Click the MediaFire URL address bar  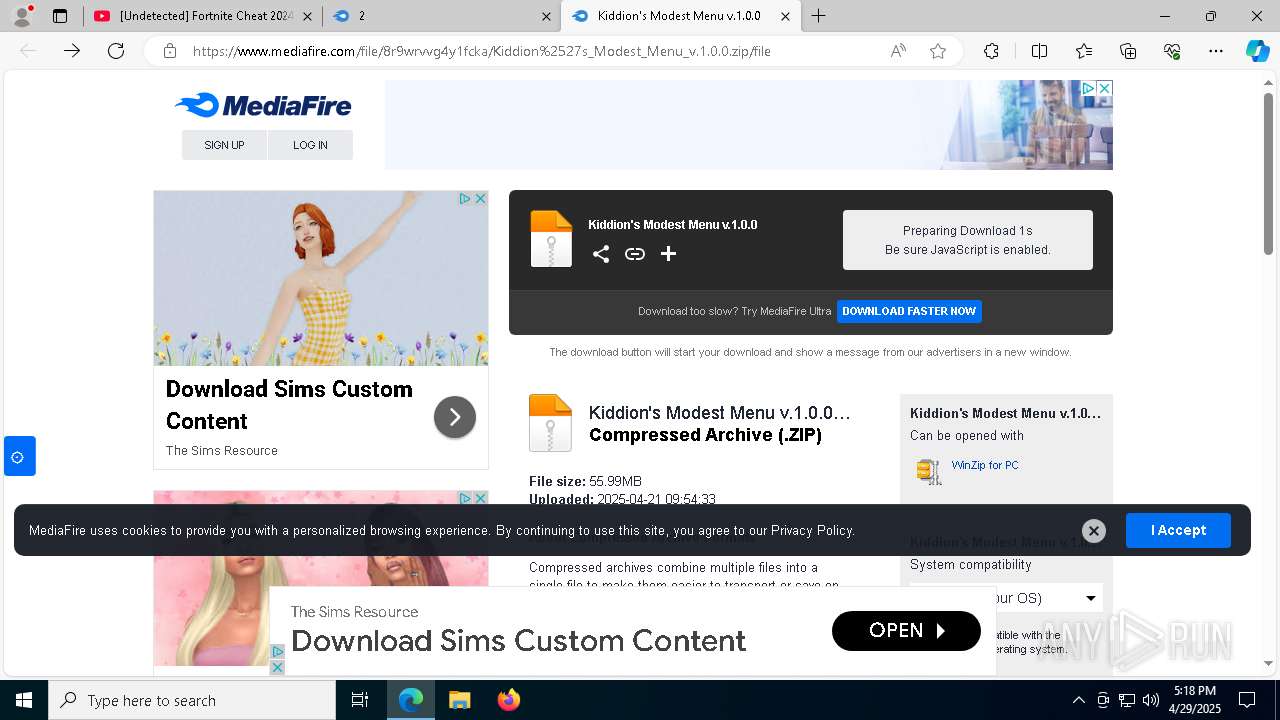pyautogui.click(x=480, y=51)
